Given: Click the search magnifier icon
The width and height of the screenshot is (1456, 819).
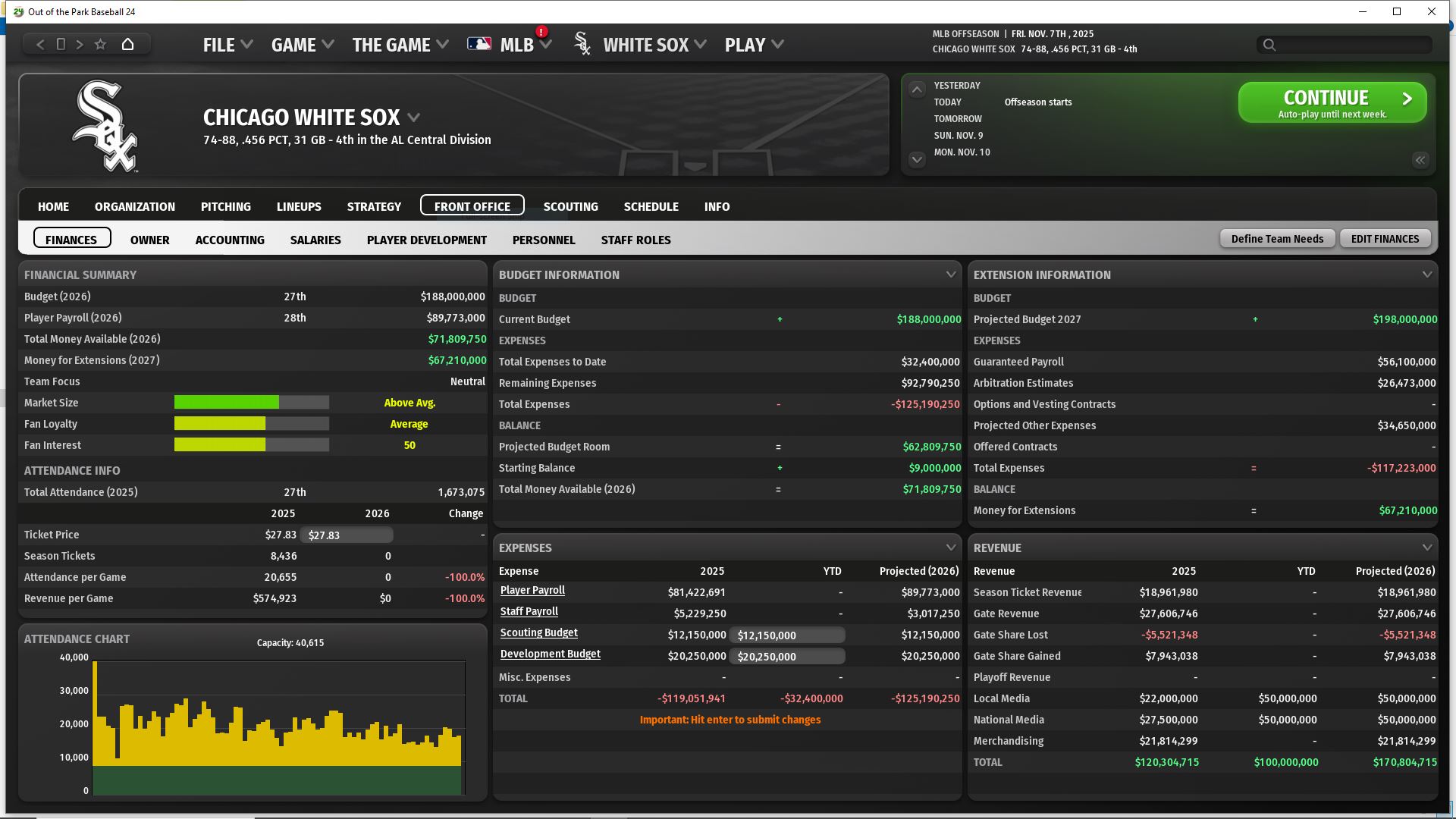Looking at the screenshot, I should [1269, 45].
